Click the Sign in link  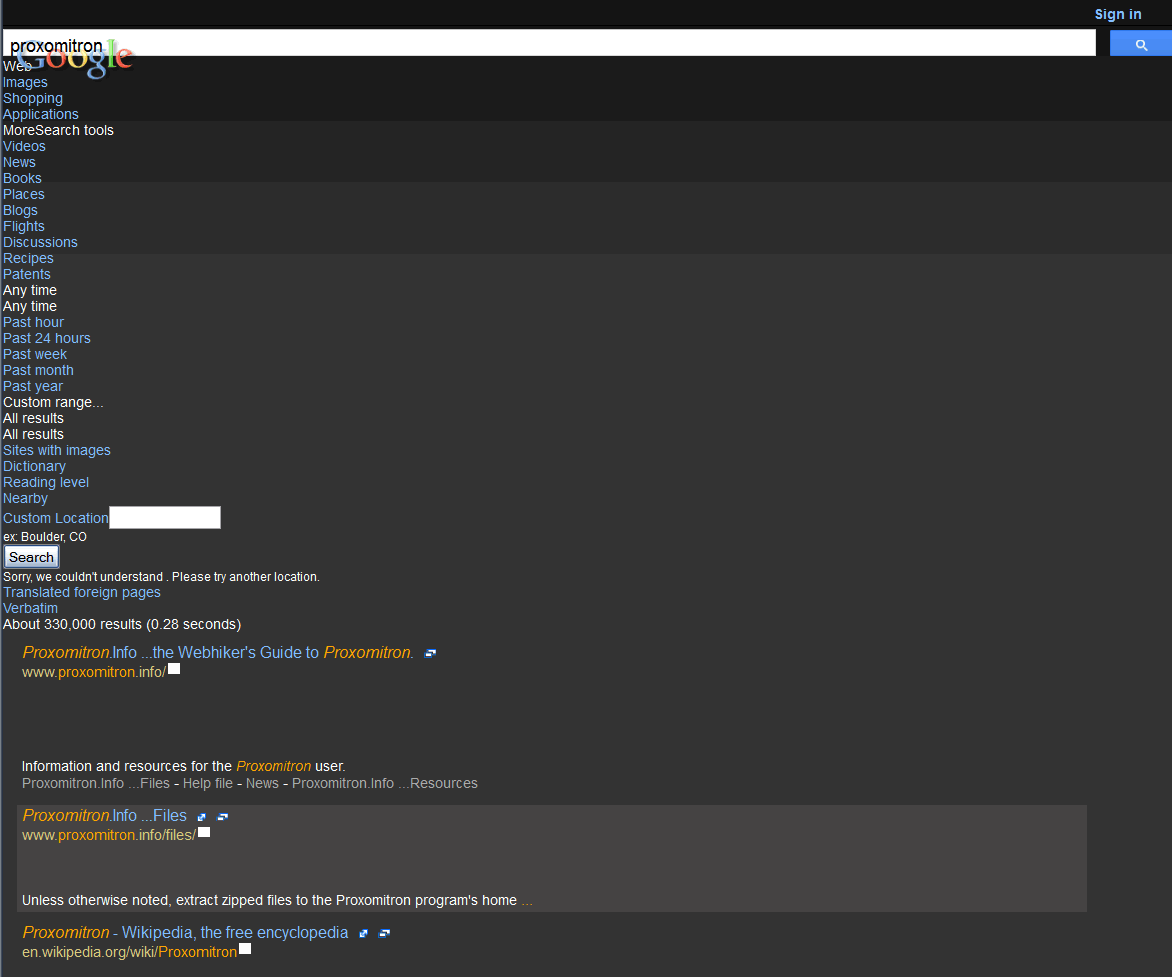(1117, 14)
